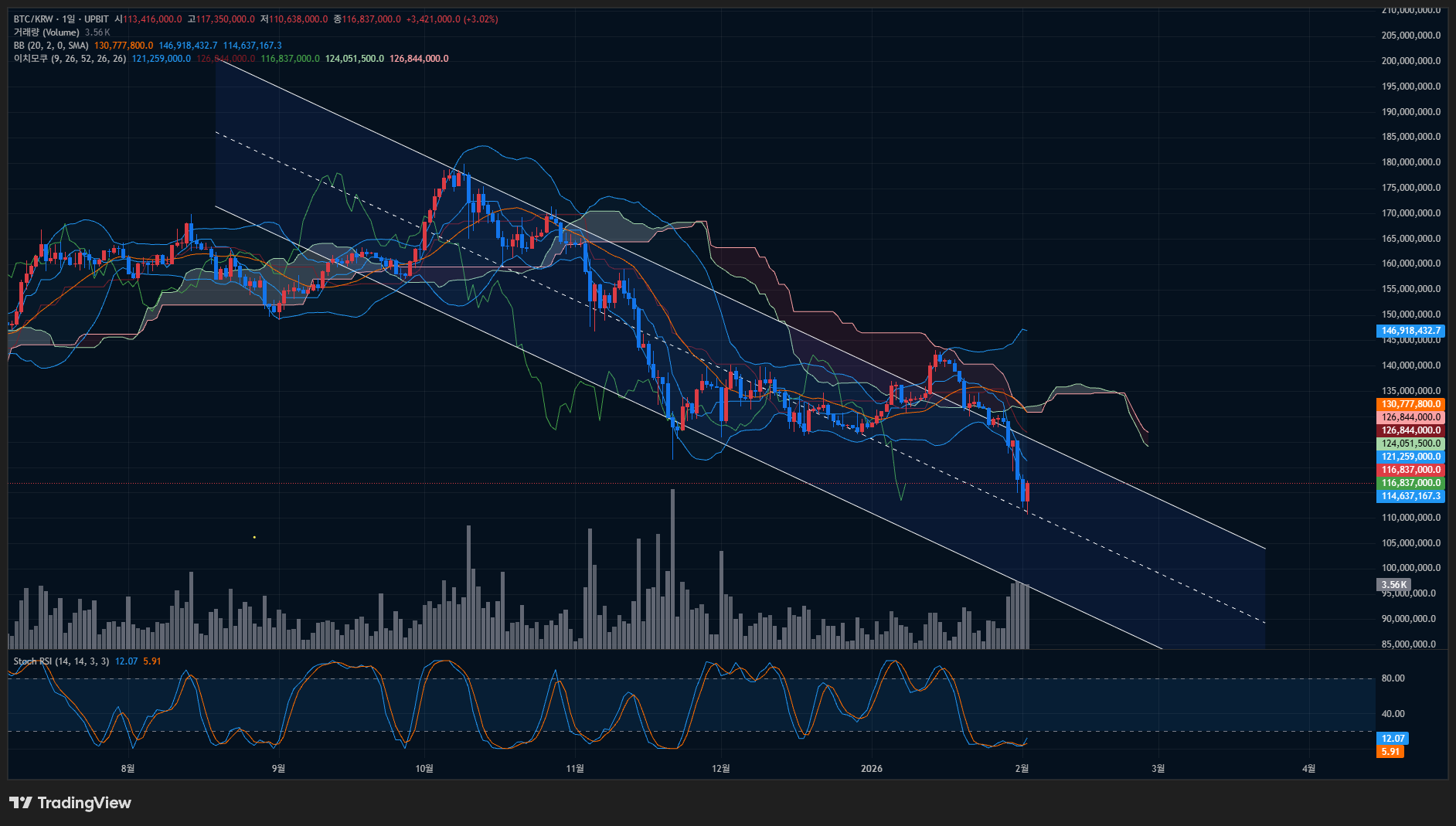Click the blue 114,637,167.3 price axis label

(1410, 496)
